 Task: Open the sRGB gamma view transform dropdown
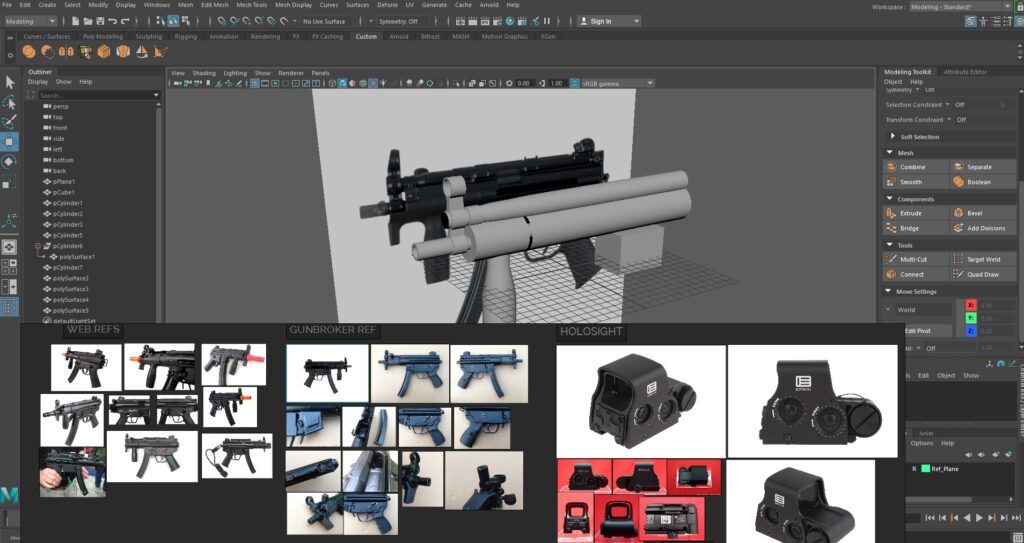pyautogui.click(x=616, y=84)
